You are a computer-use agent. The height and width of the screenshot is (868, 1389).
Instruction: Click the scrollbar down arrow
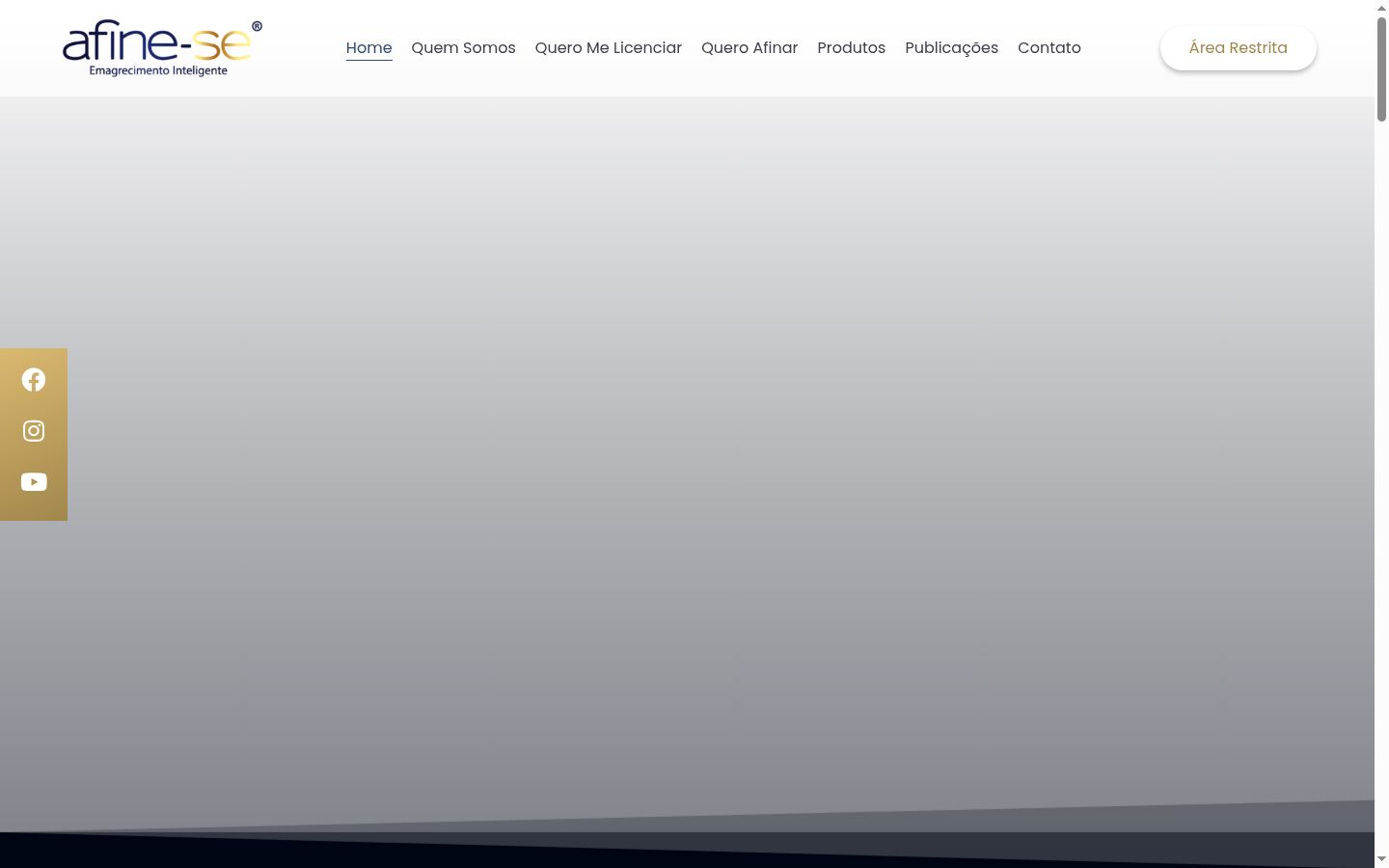click(x=1381, y=859)
